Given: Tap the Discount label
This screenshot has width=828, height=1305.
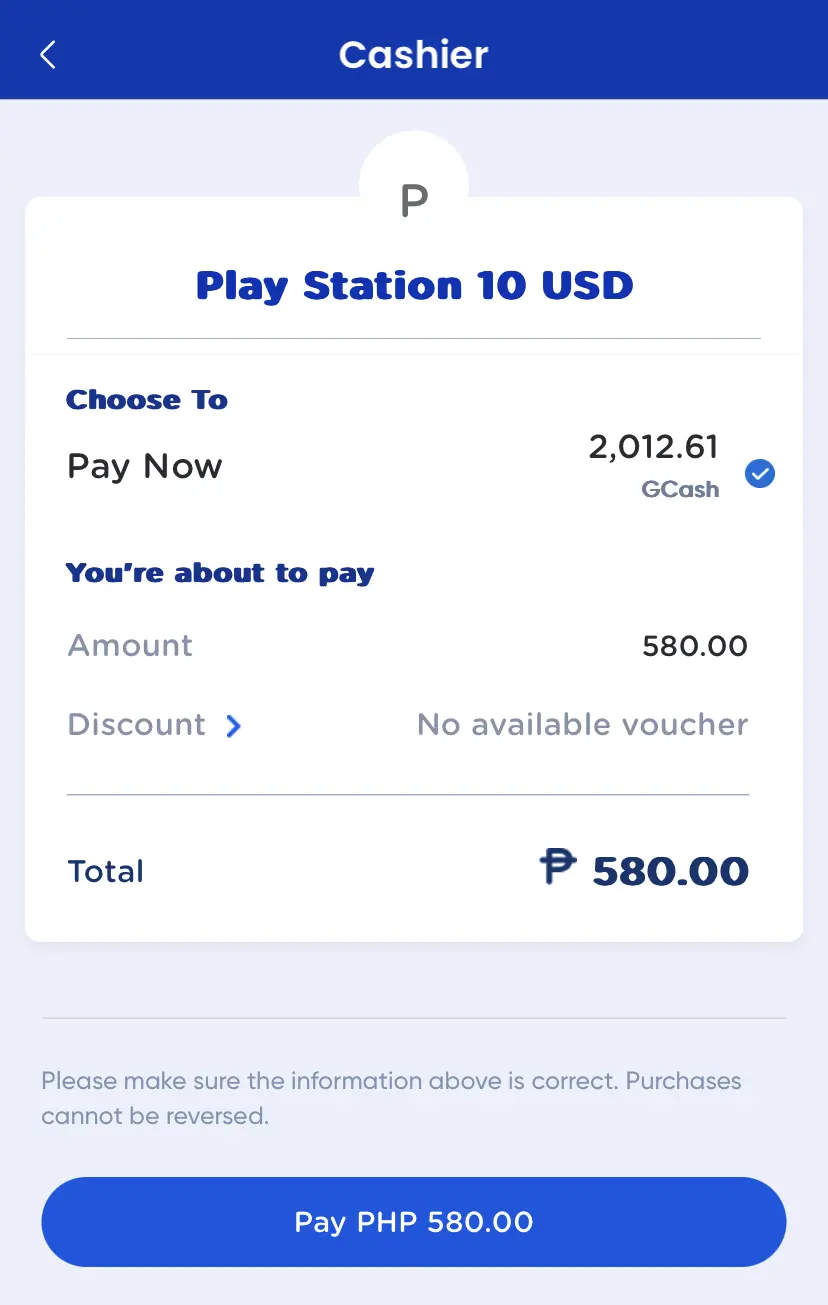Looking at the screenshot, I should (137, 724).
